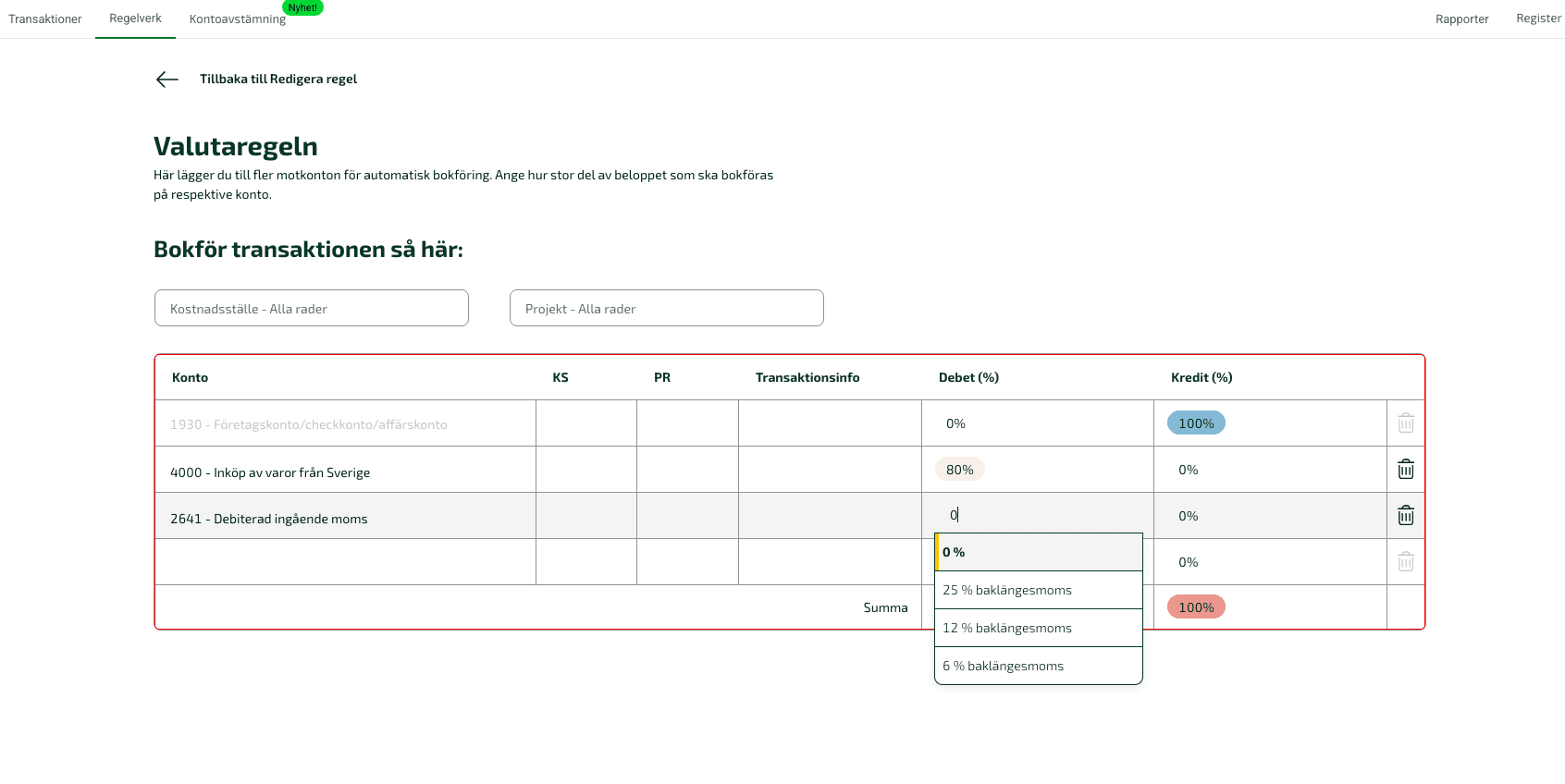The image size is (1565, 784).
Task: Open the Kontoavstämning tab
Action: 238,19
